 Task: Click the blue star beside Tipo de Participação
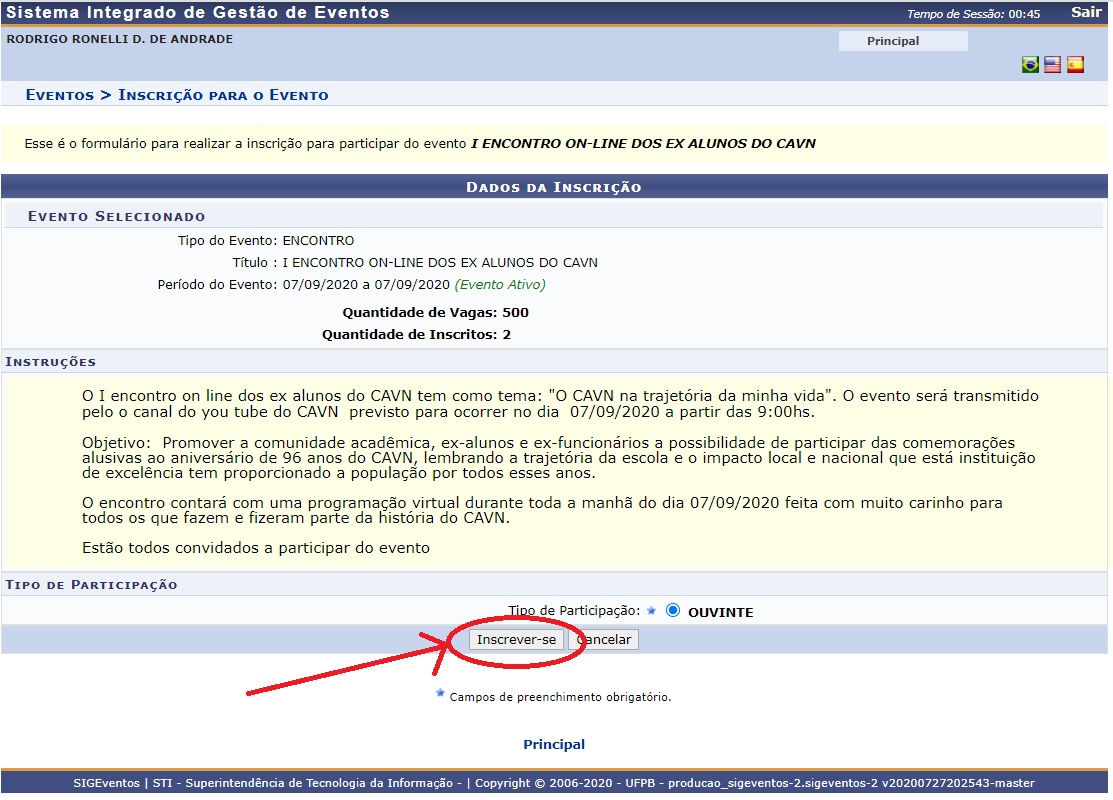[652, 610]
